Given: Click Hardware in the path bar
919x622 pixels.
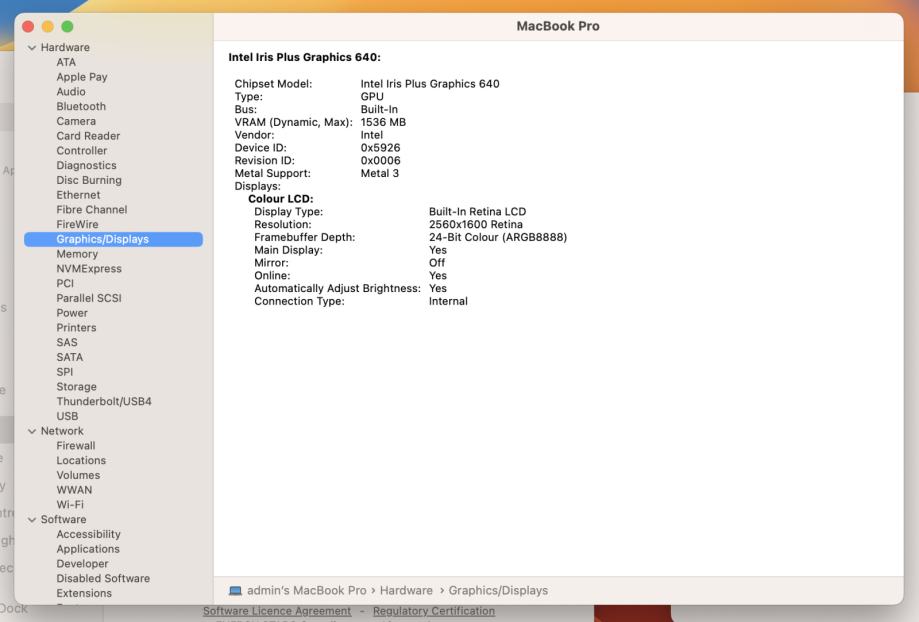Looking at the screenshot, I should coord(406,590).
